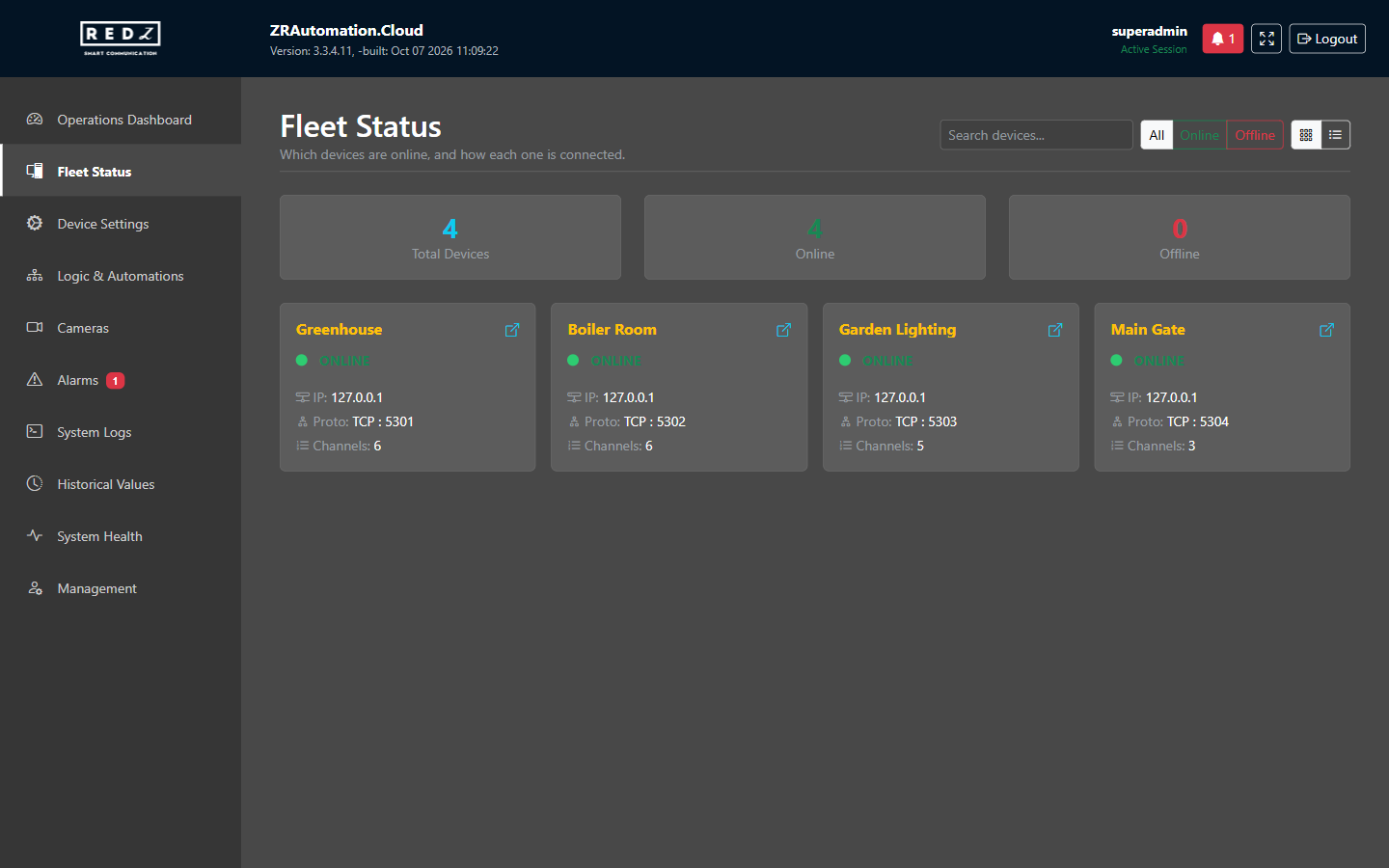Click the superadmin username

pos(1149,31)
